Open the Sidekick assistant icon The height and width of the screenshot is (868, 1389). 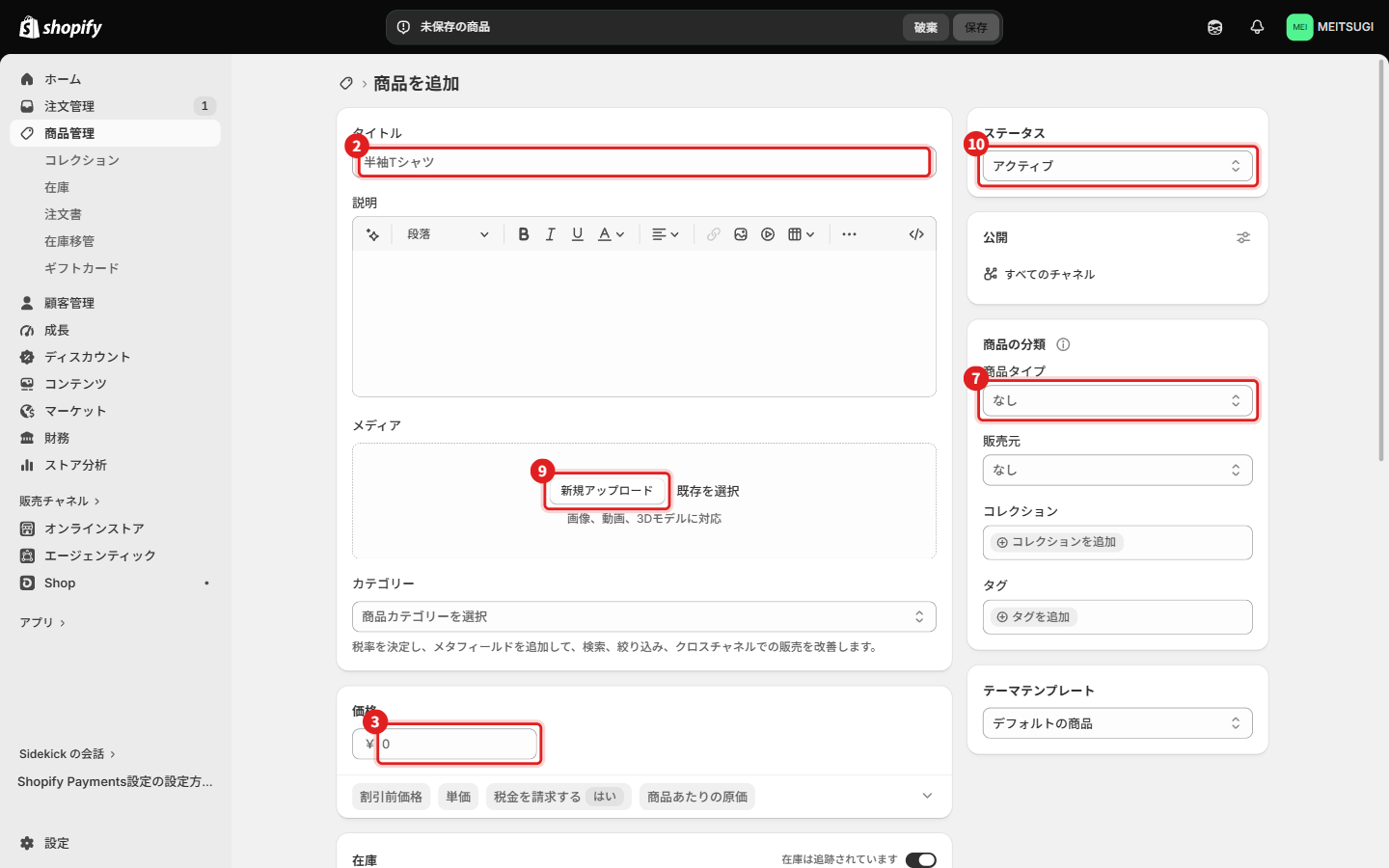pyautogui.click(x=1214, y=27)
